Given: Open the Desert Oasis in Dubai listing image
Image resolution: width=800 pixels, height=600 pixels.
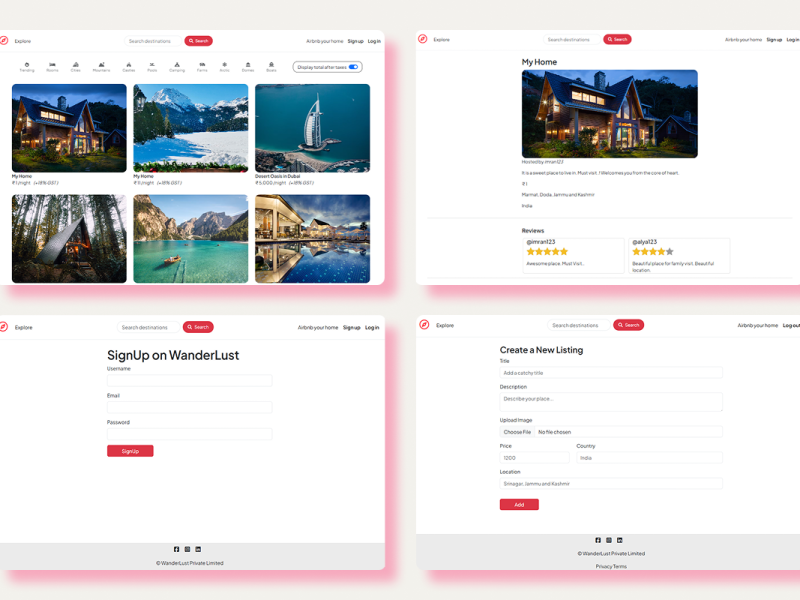Looking at the screenshot, I should click(x=312, y=128).
